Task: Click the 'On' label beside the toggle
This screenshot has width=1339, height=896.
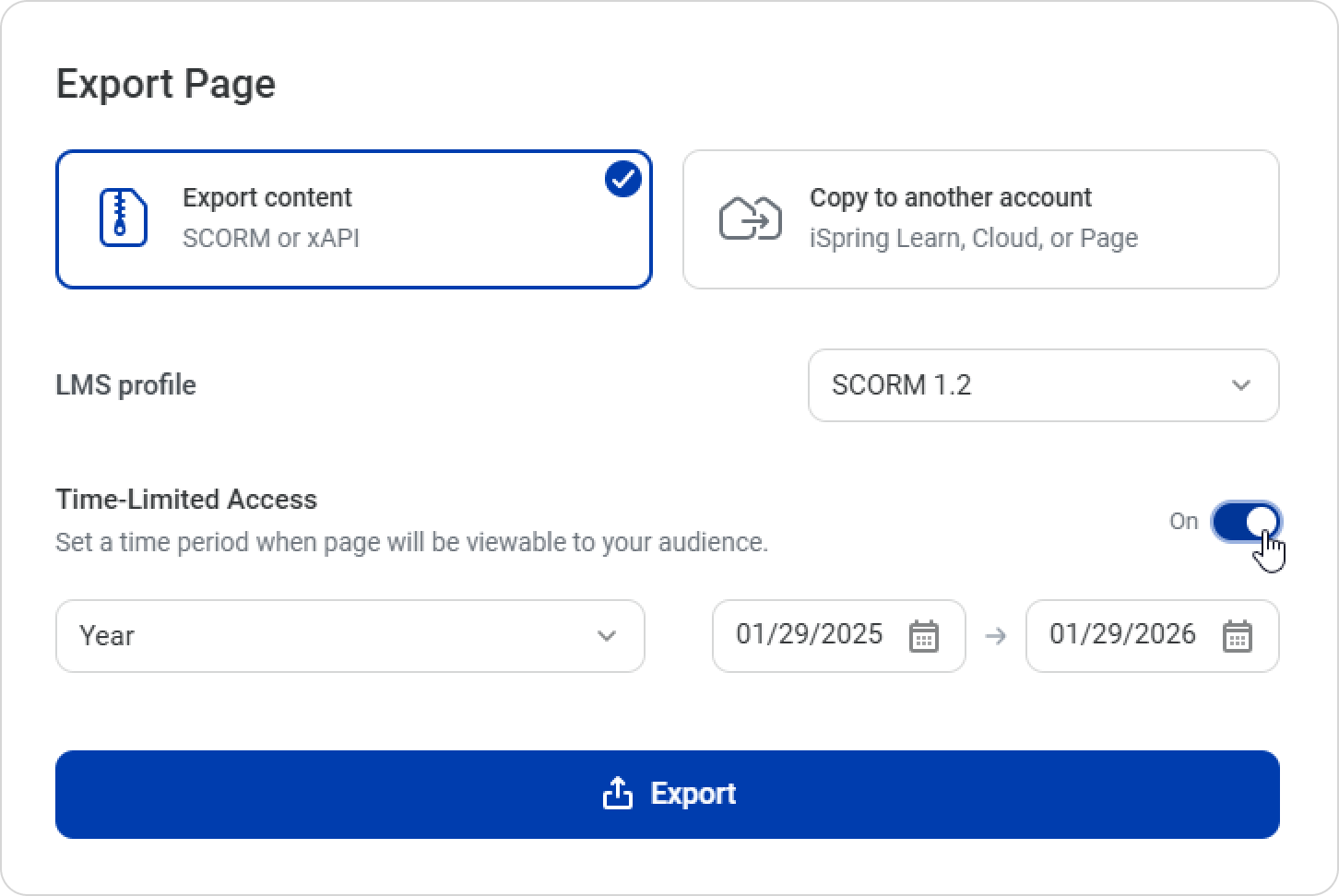Action: (x=1183, y=522)
